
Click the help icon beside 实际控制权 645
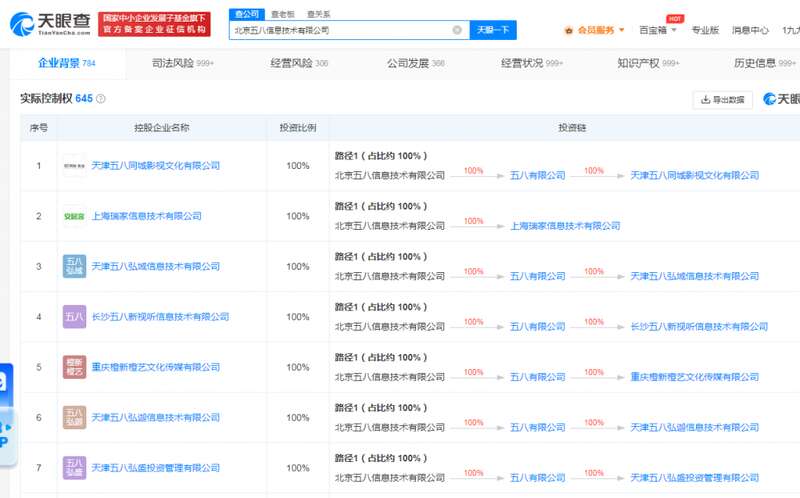pos(101,99)
